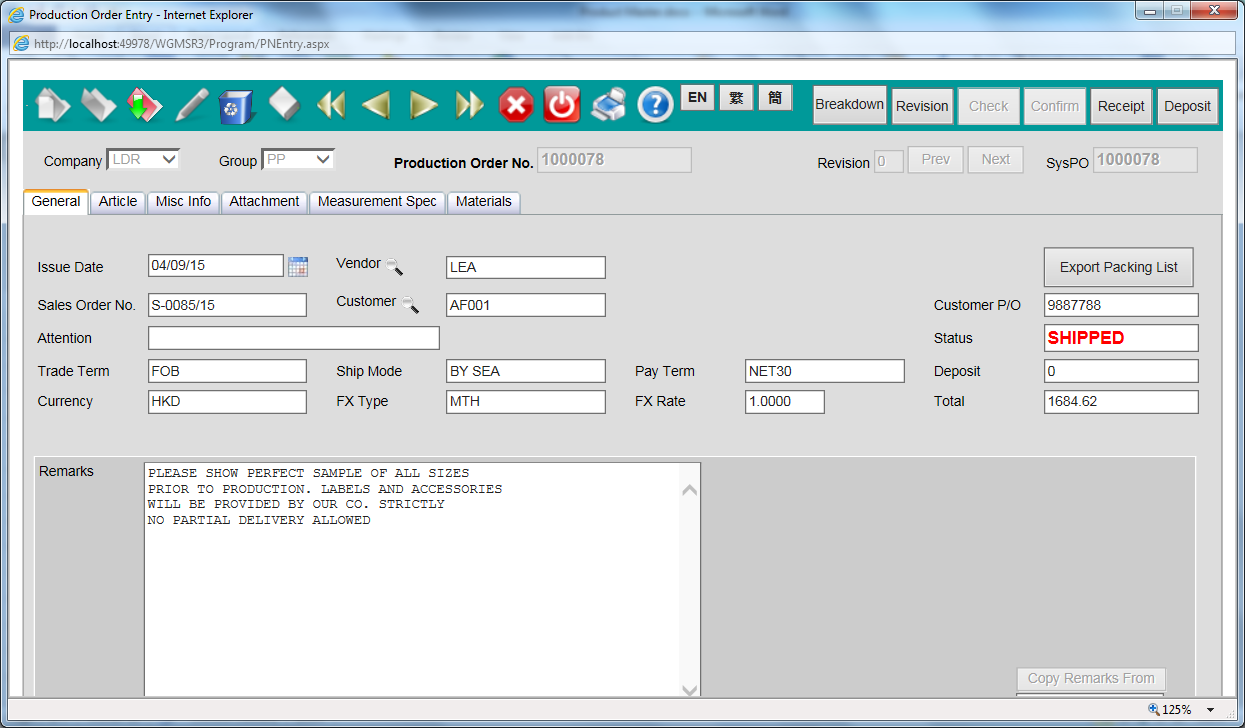
Task: Go to the last record
Action: click(x=470, y=105)
